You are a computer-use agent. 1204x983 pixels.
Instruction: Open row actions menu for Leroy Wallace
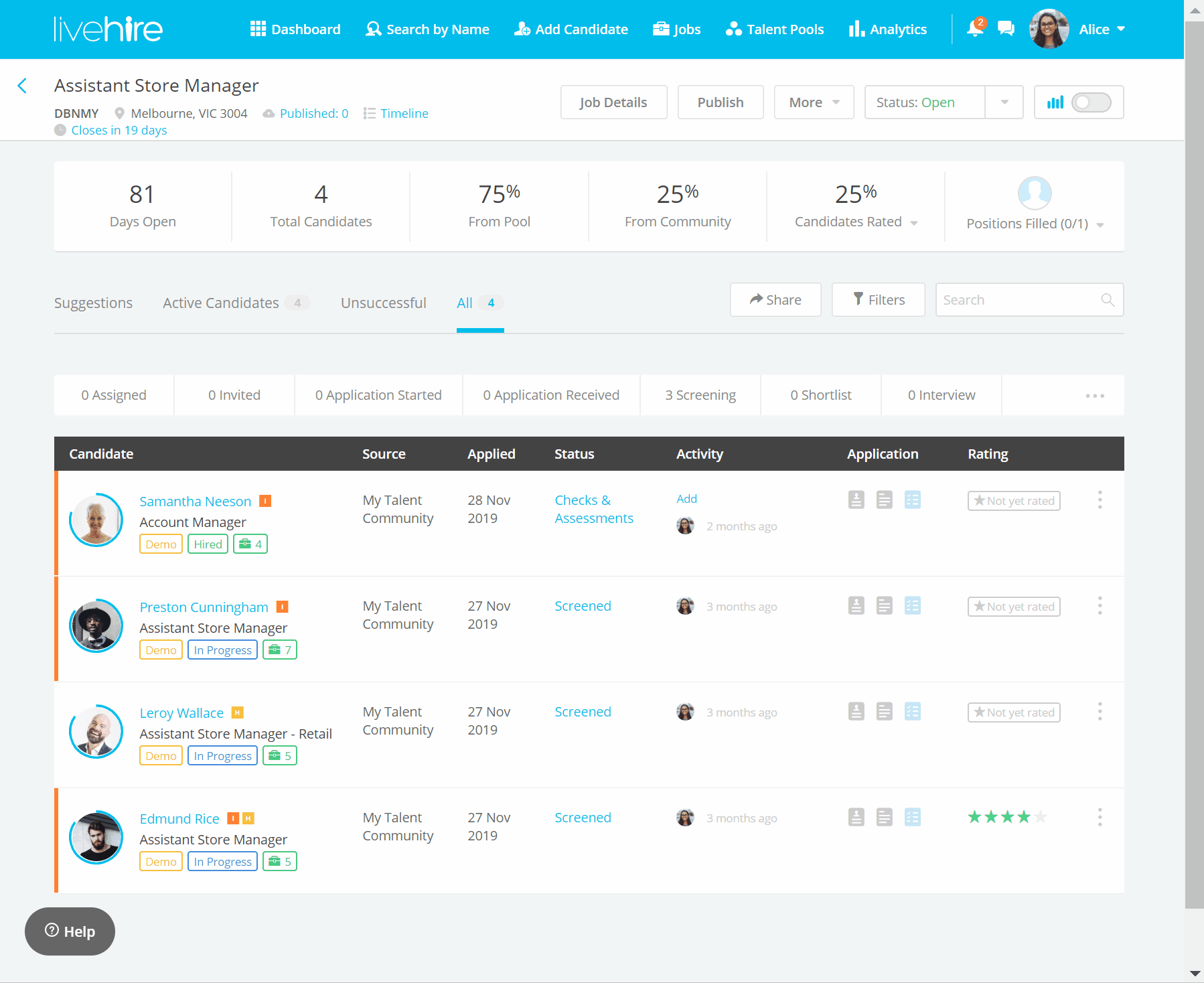(x=1100, y=711)
